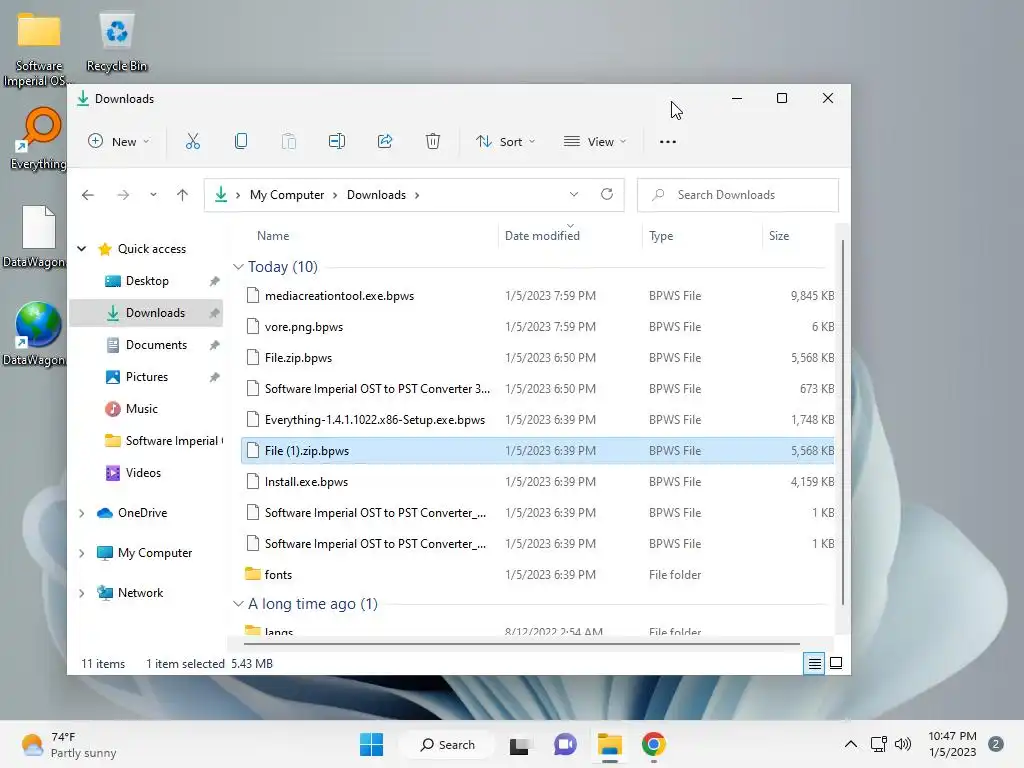Open the Sort options dropdown
Viewport: 1024px width, 768px height.
point(505,142)
